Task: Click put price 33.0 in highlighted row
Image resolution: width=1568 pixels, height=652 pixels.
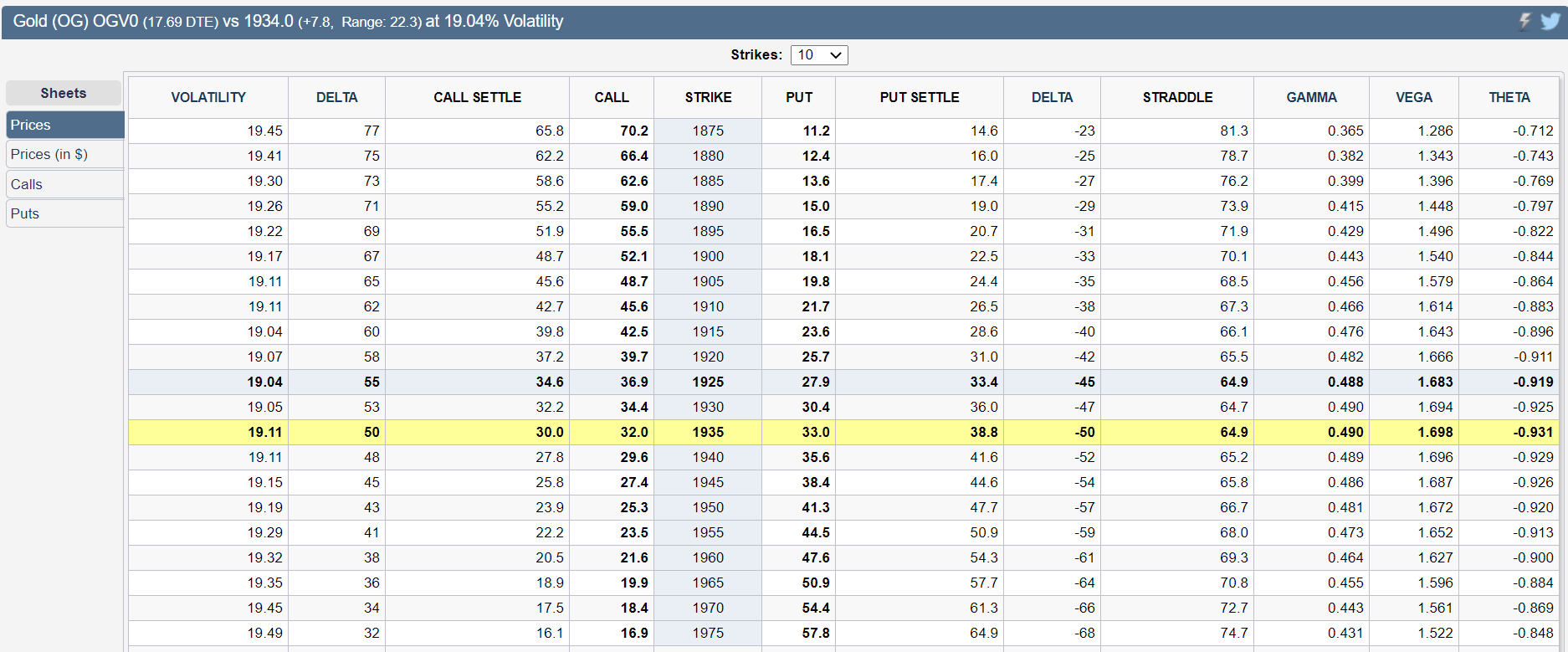Action: coord(816,432)
